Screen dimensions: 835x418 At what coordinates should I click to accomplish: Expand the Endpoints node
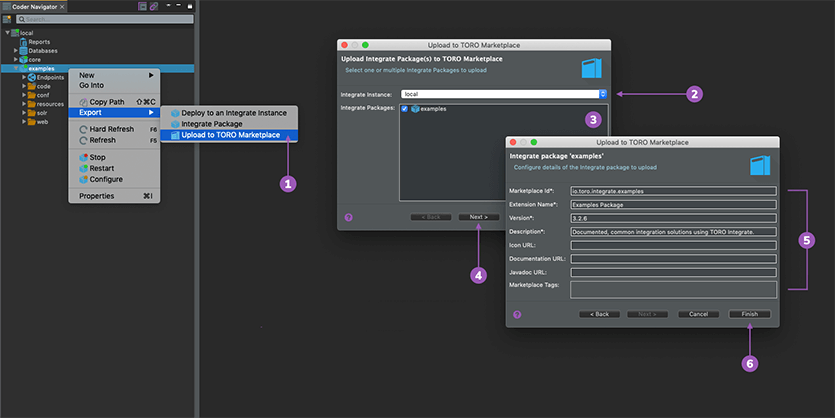pyautogui.click(x=24, y=77)
